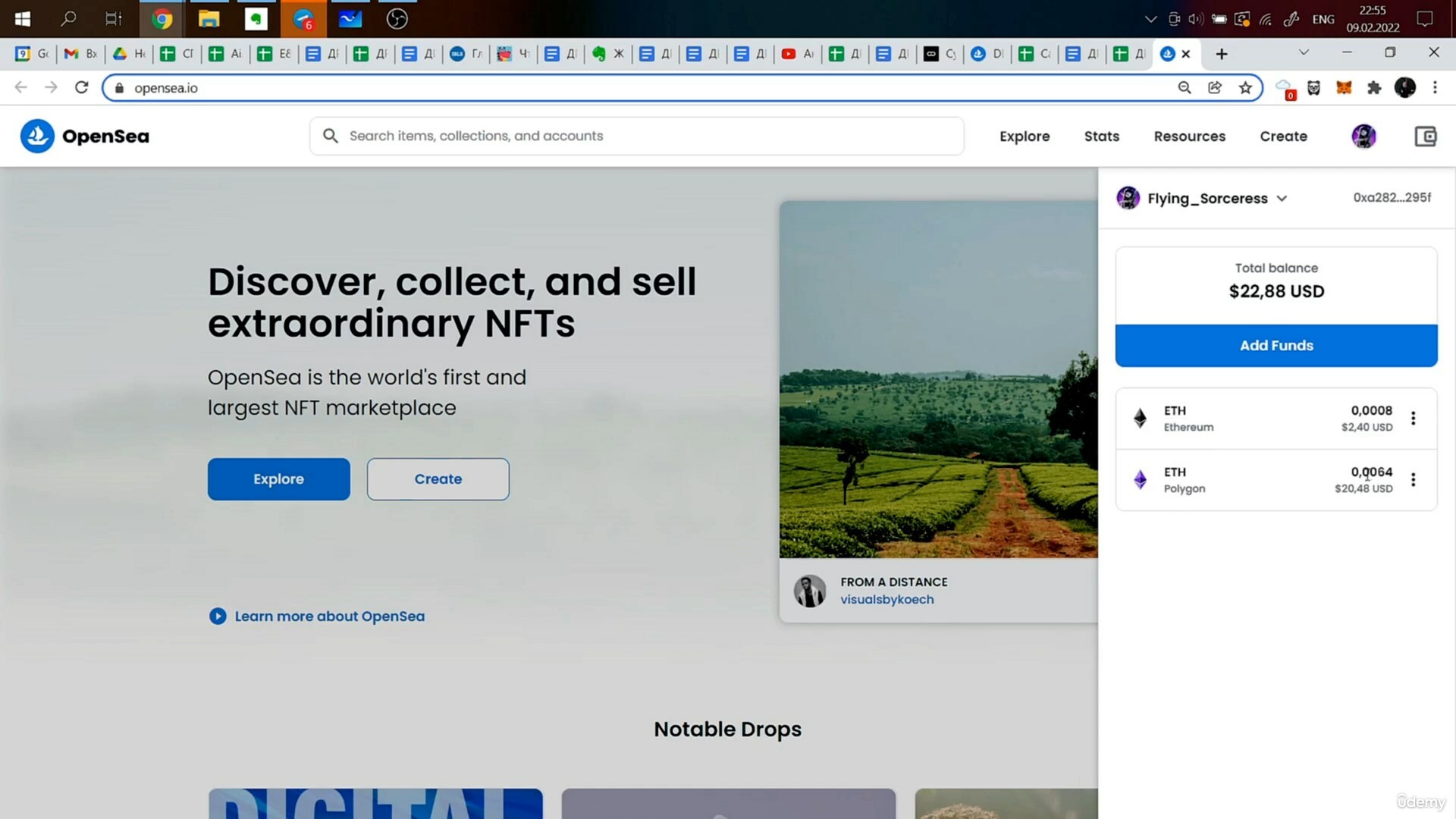Switch to the Google Drive tab
The height and width of the screenshot is (819, 1456).
pyautogui.click(x=129, y=54)
